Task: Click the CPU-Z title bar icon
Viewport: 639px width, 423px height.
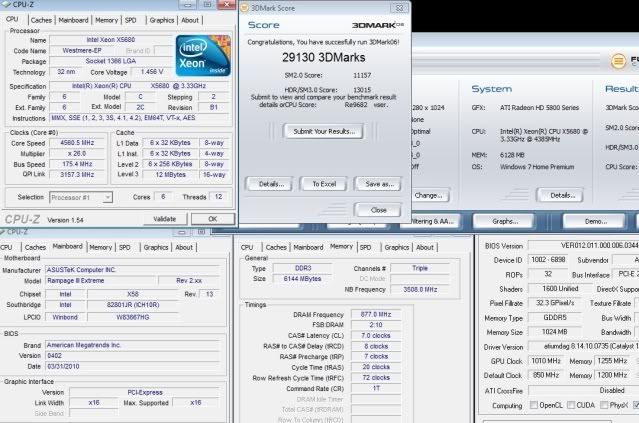Action: [x=7, y=5]
